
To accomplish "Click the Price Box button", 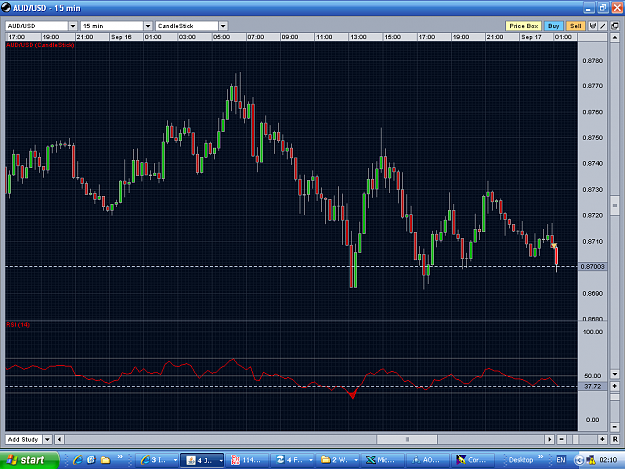I will [x=523, y=26].
